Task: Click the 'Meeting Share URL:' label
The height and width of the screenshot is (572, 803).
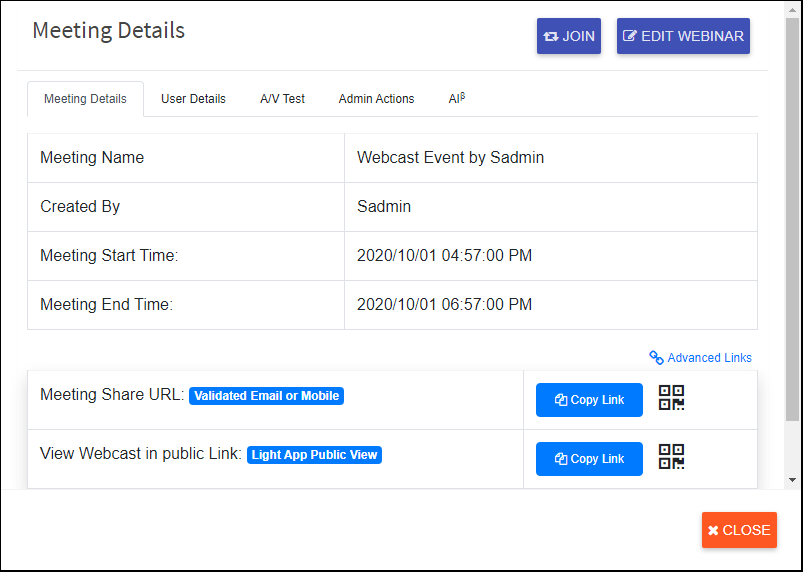Action: coord(112,395)
